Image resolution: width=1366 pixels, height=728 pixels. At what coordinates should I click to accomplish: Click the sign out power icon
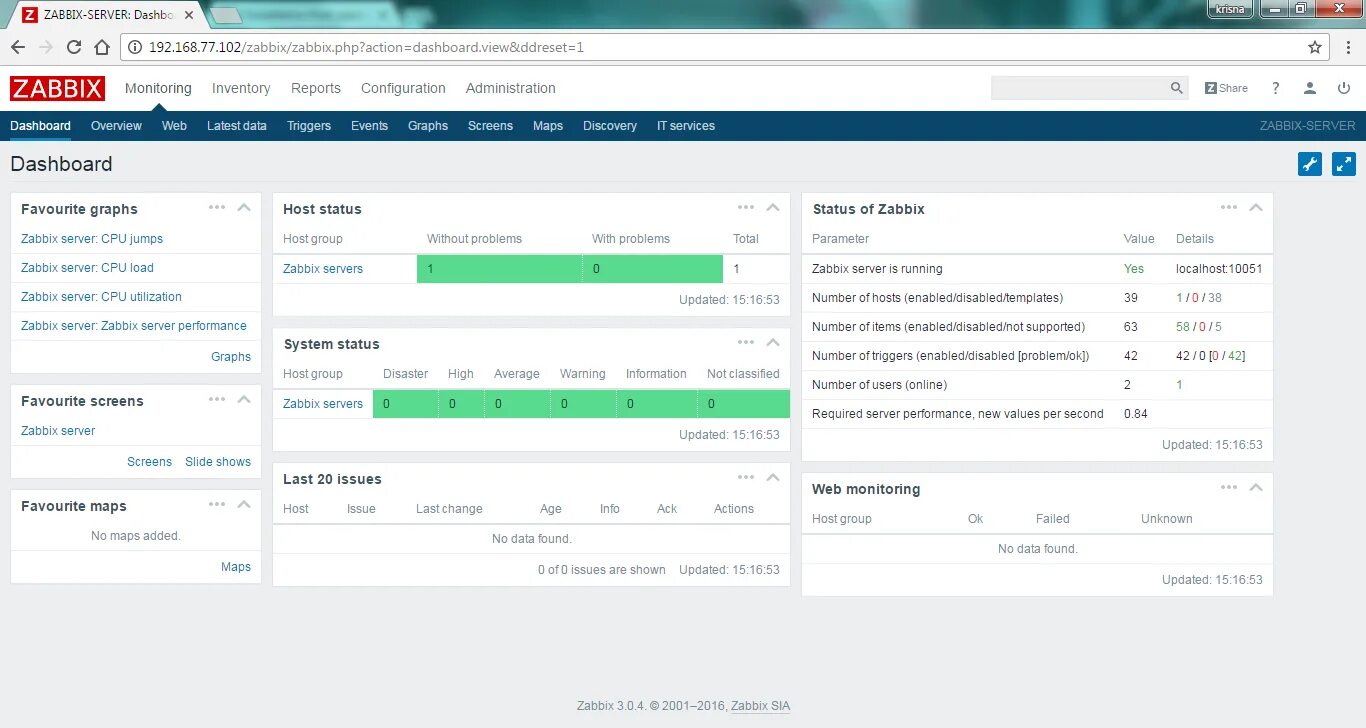1344,88
